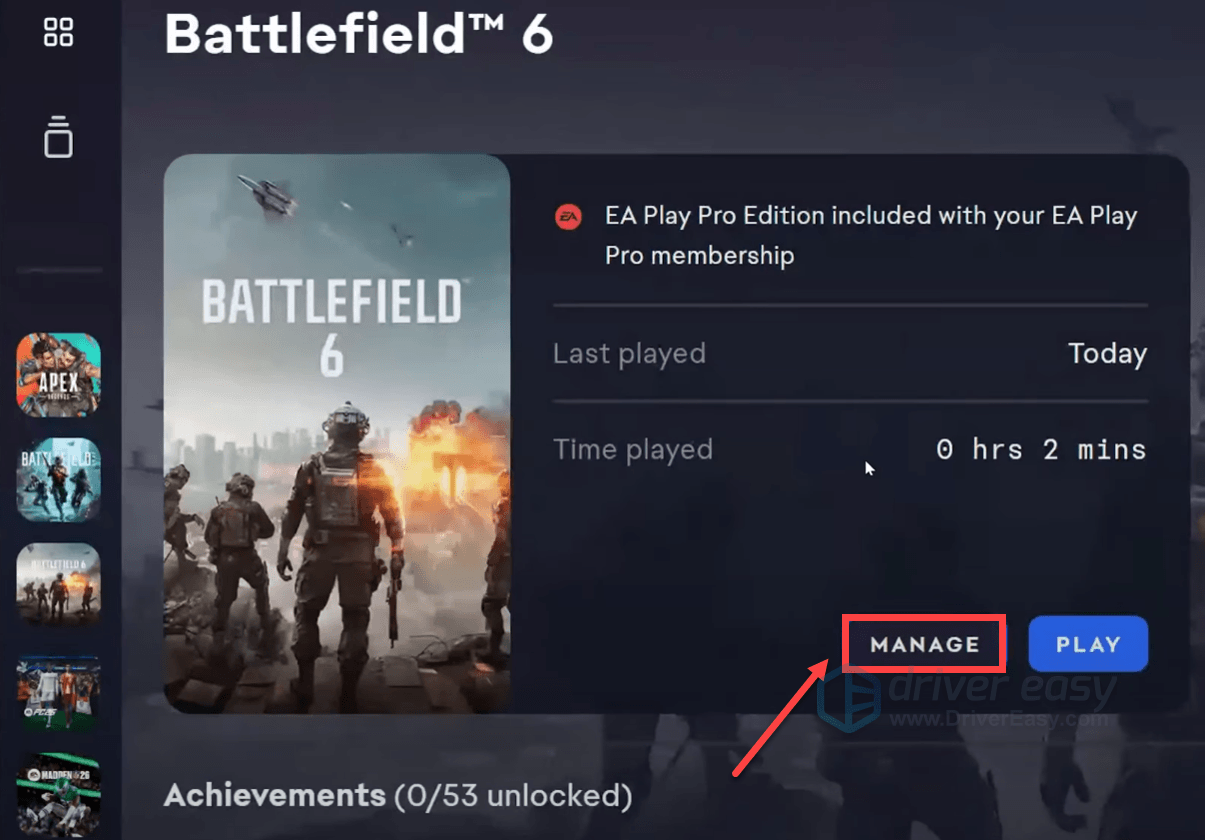Screen dimensions: 1205x840
Task: Open the FC 26 sidebar icon
Action: tap(59, 692)
